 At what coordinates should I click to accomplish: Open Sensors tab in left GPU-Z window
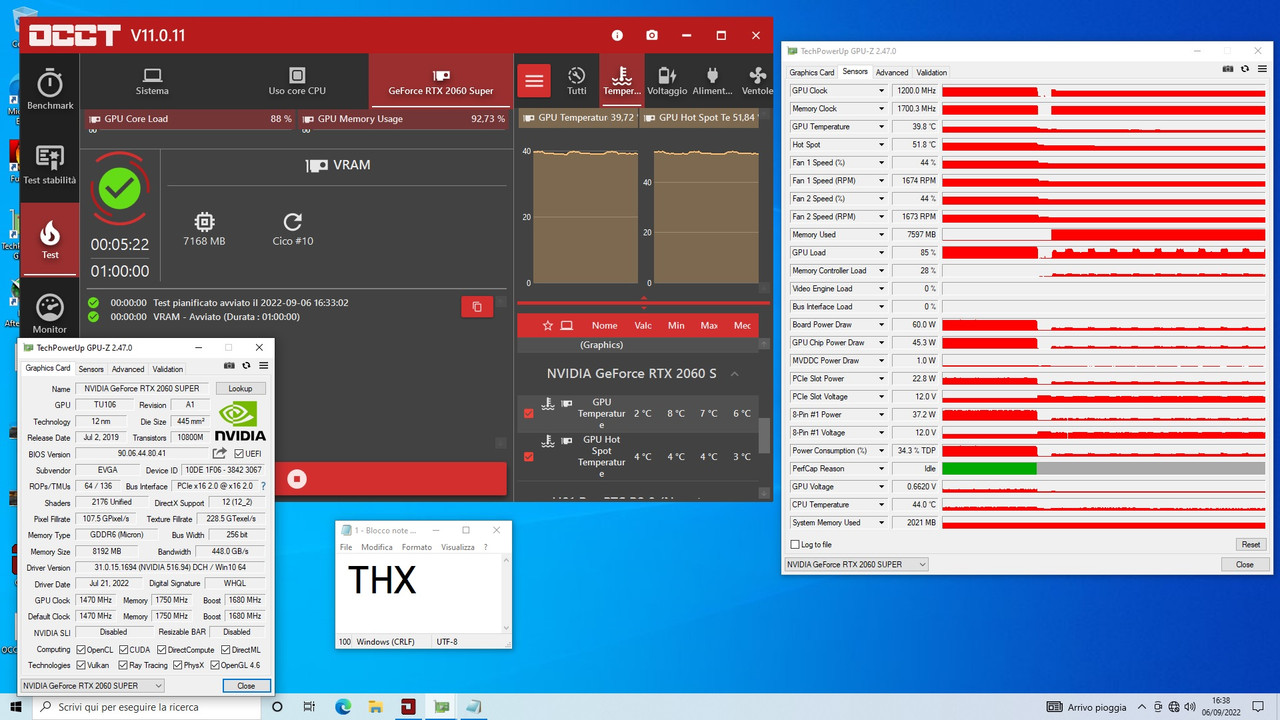pyautogui.click(x=91, y=369)
